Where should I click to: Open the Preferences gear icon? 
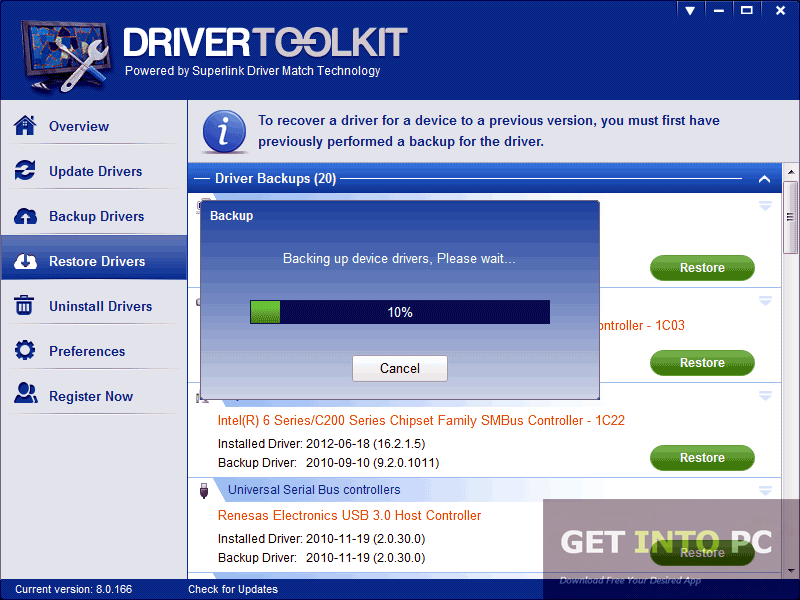click(x=25, y=351)
